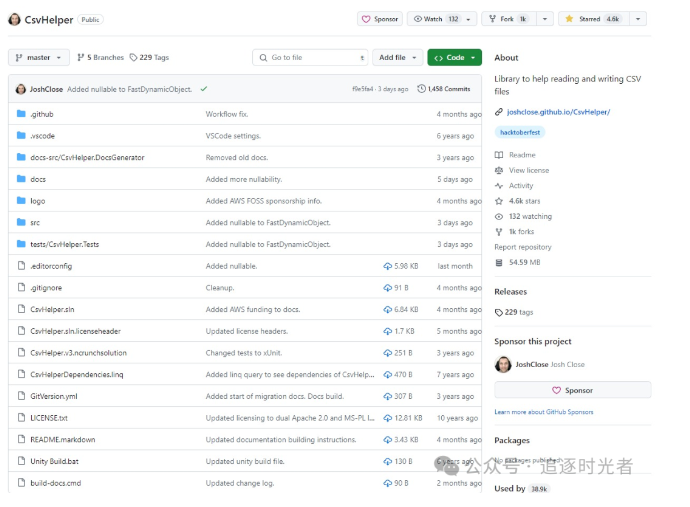This screenshot has height=507, width=690.
Task: Click download cloud icon for .editorconfig 5.98 KB
Action: [388, 266]
